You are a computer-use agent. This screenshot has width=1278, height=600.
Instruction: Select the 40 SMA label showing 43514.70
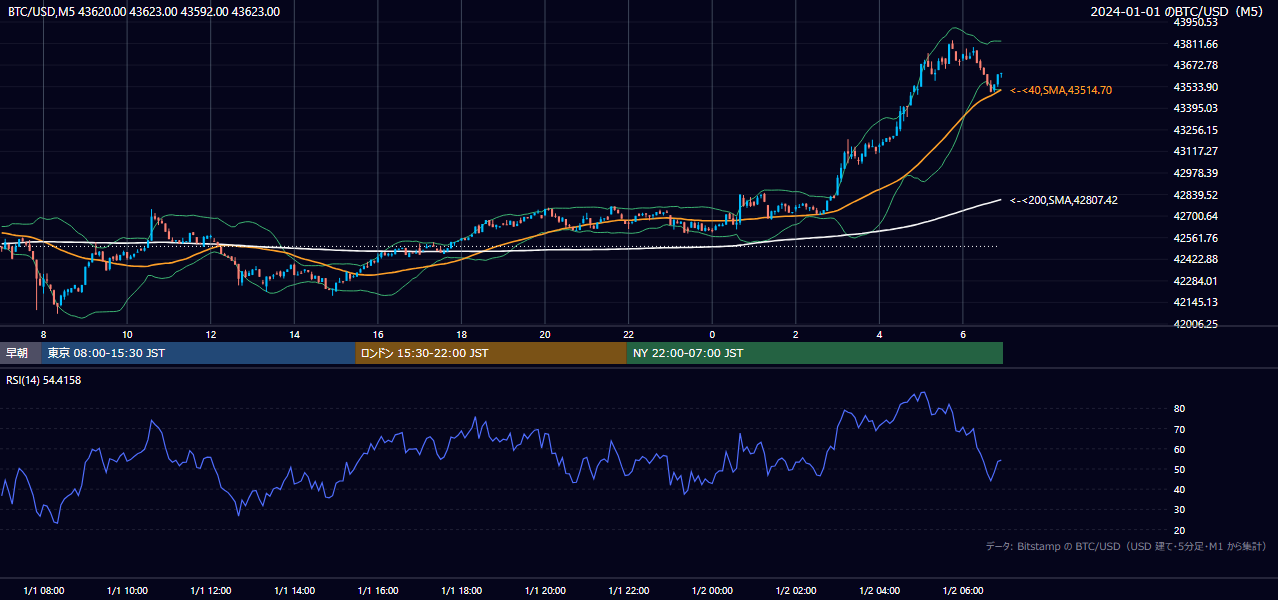click(1061, 90)
